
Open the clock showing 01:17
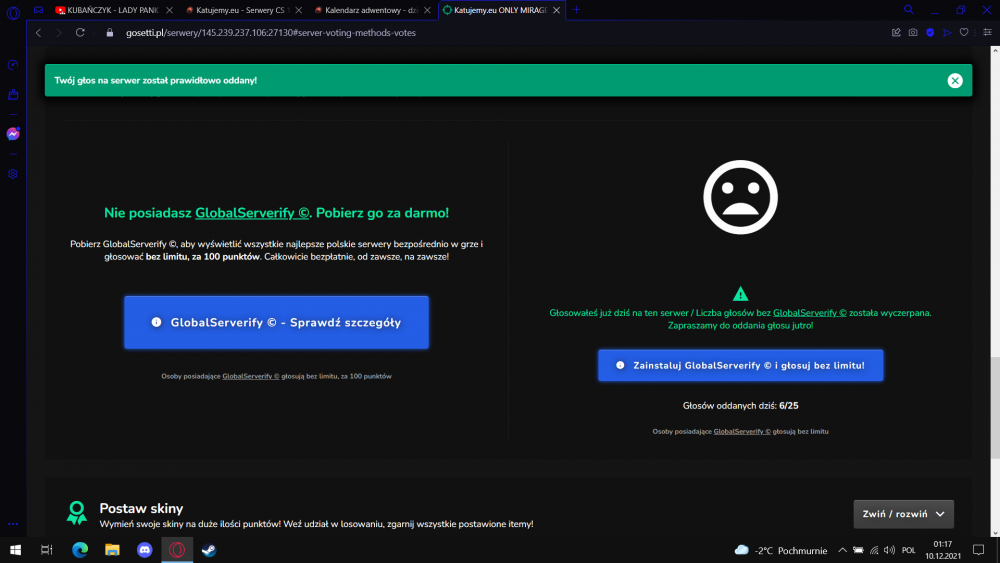coord(943,550)
